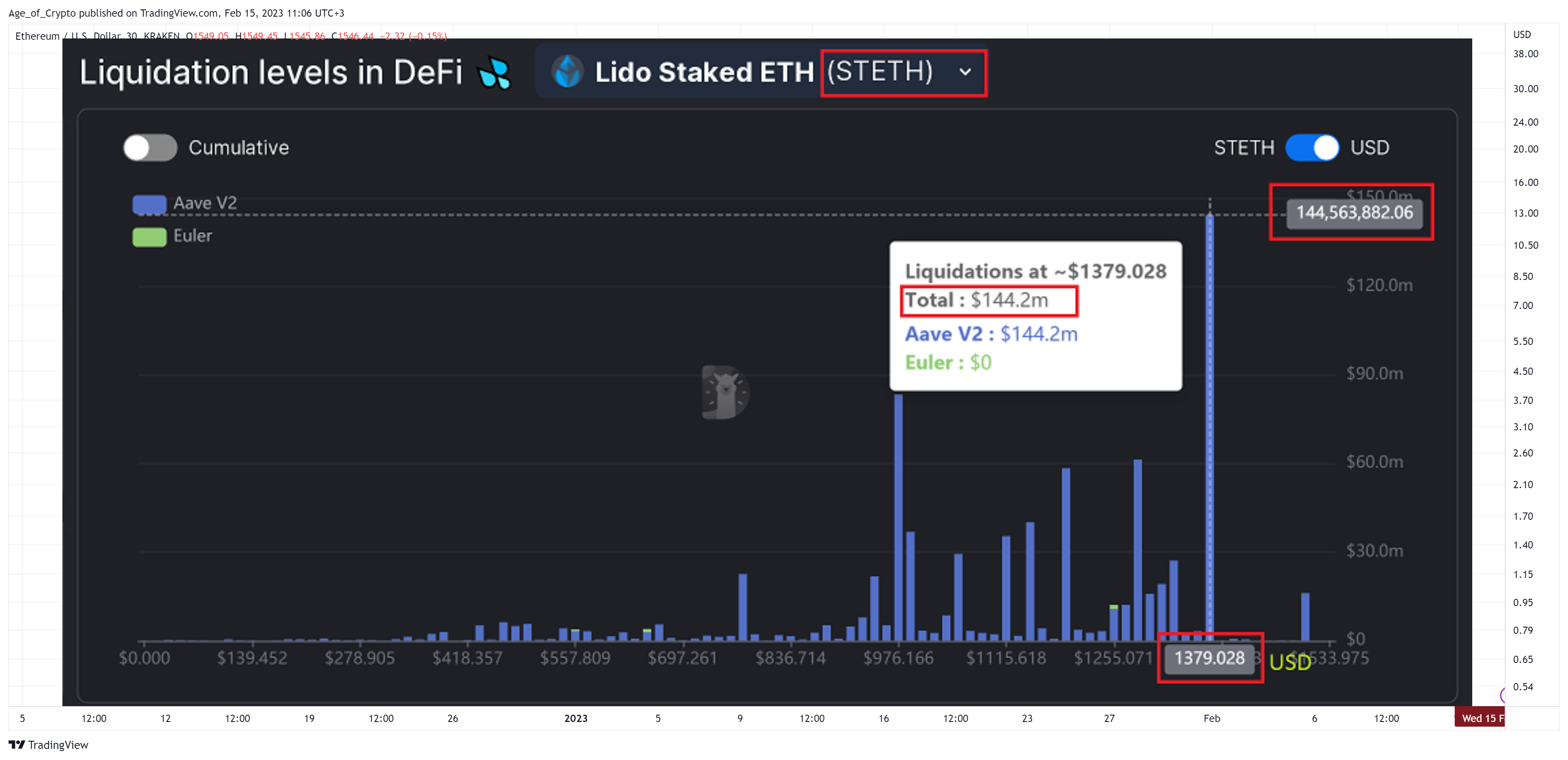1568x760 pixels.
Task: Click the $557.809 x-axis label
Action: pos(575,658)
